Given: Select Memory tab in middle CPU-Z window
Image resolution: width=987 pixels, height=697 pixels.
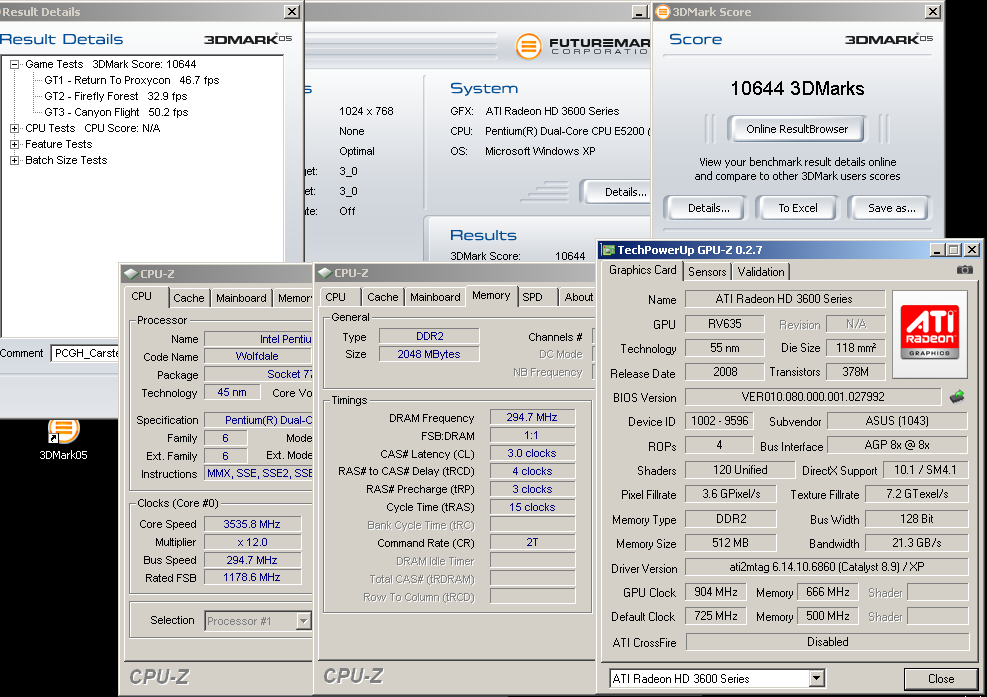Looking at the screenshot, I should (491, 295).
